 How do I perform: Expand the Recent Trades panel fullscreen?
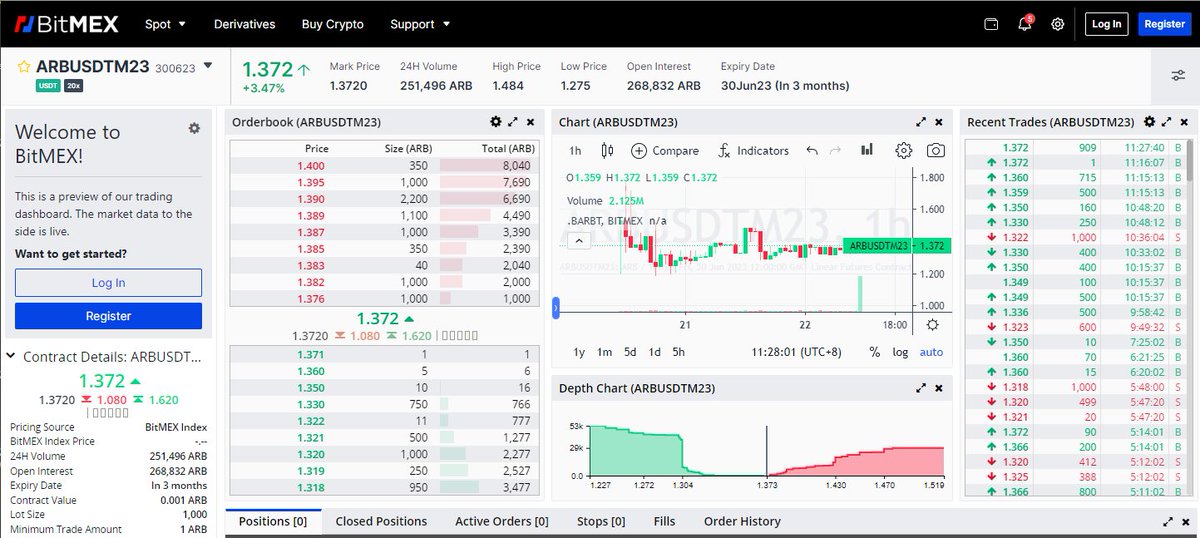(x=1166, y=122)
